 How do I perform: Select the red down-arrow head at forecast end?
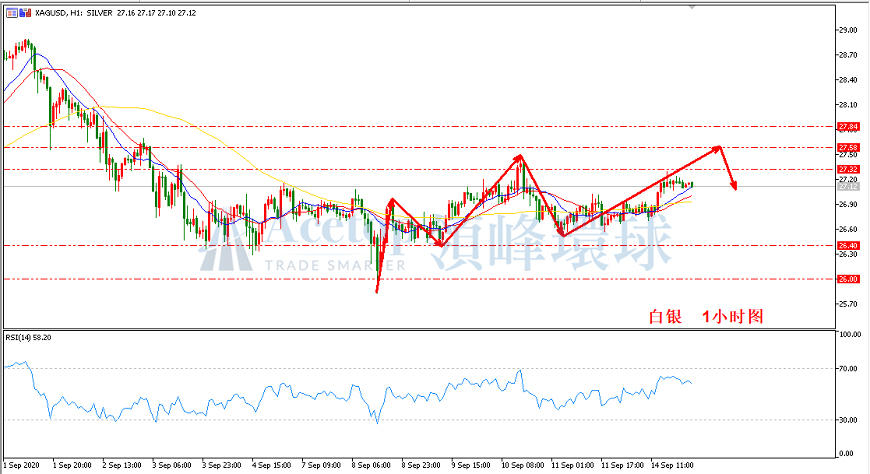pos(734,185)
